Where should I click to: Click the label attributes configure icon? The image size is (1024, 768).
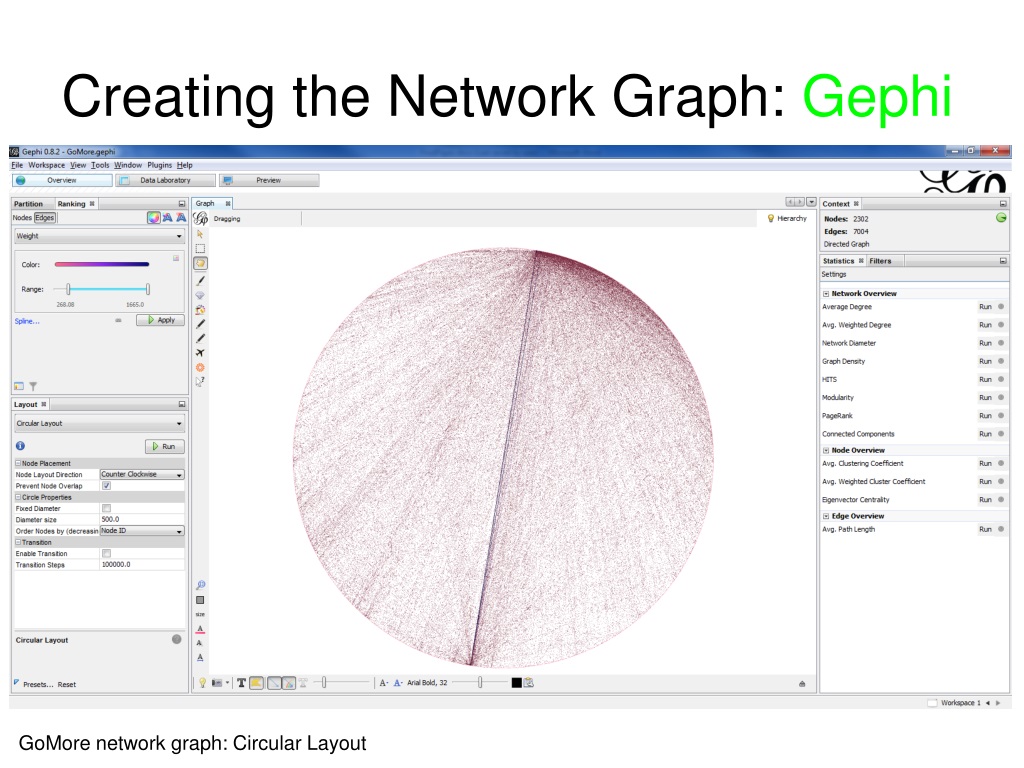point(529,683)
